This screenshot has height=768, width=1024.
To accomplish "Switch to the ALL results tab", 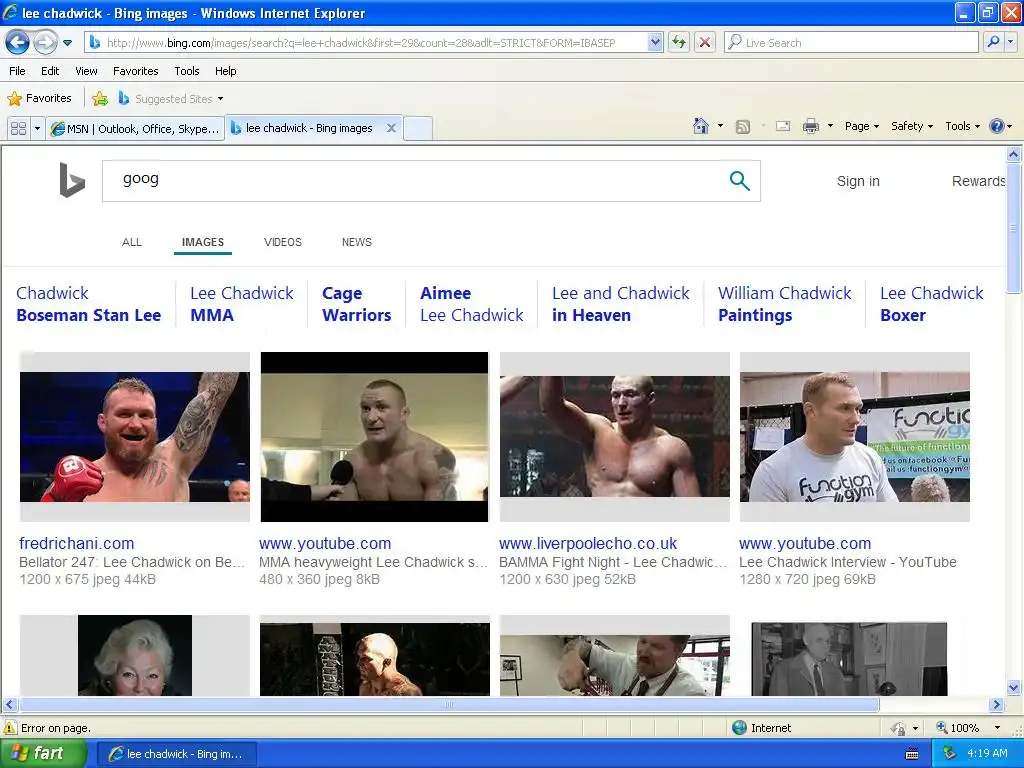I will [132, 242].
